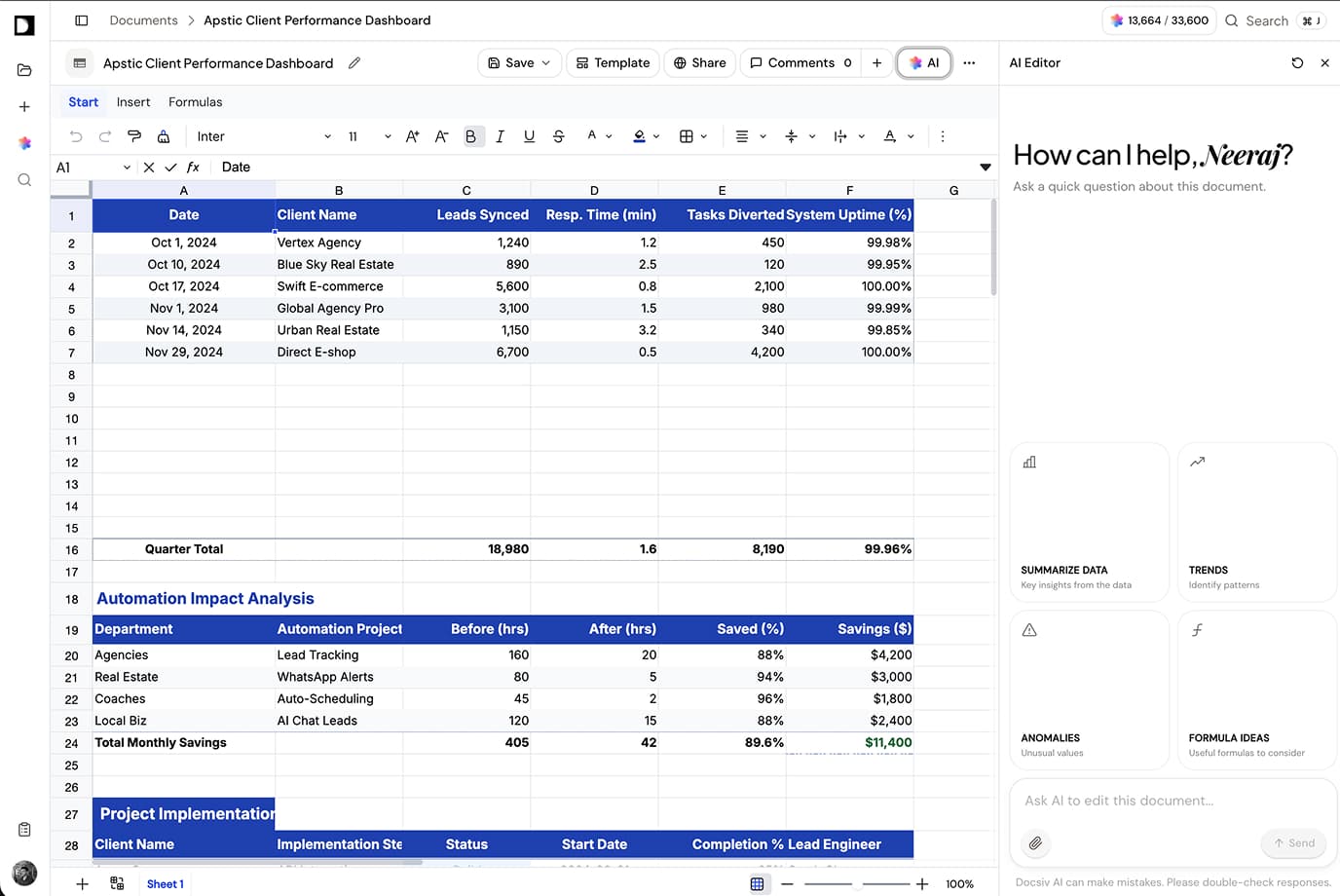
Task: Open the Search tool in left sidebar
Action: 23,179
